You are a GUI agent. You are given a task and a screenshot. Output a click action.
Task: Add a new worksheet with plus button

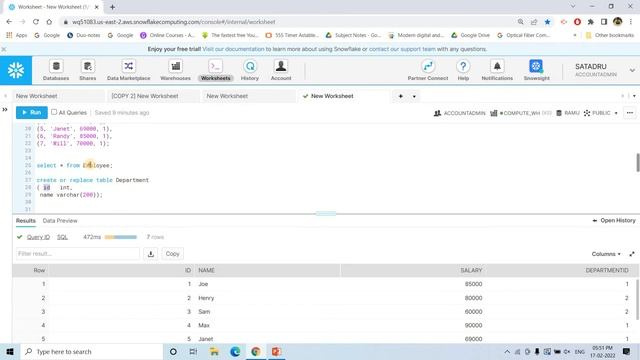400,96
